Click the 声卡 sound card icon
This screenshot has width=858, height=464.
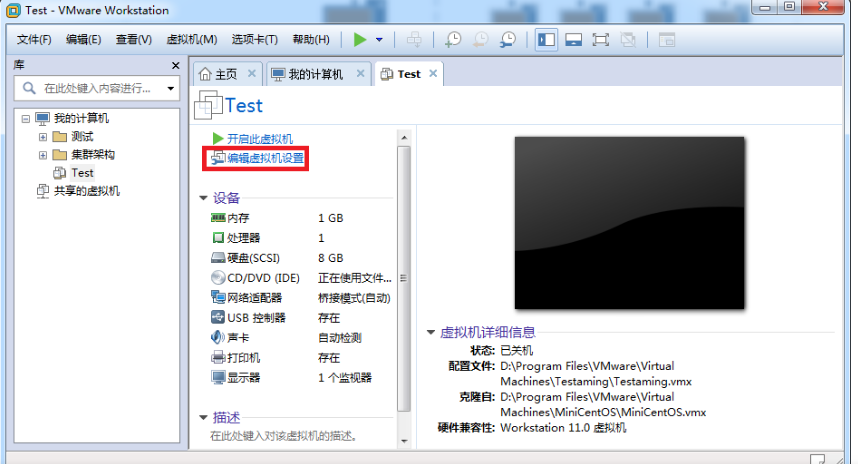click(x=218, y=337)
